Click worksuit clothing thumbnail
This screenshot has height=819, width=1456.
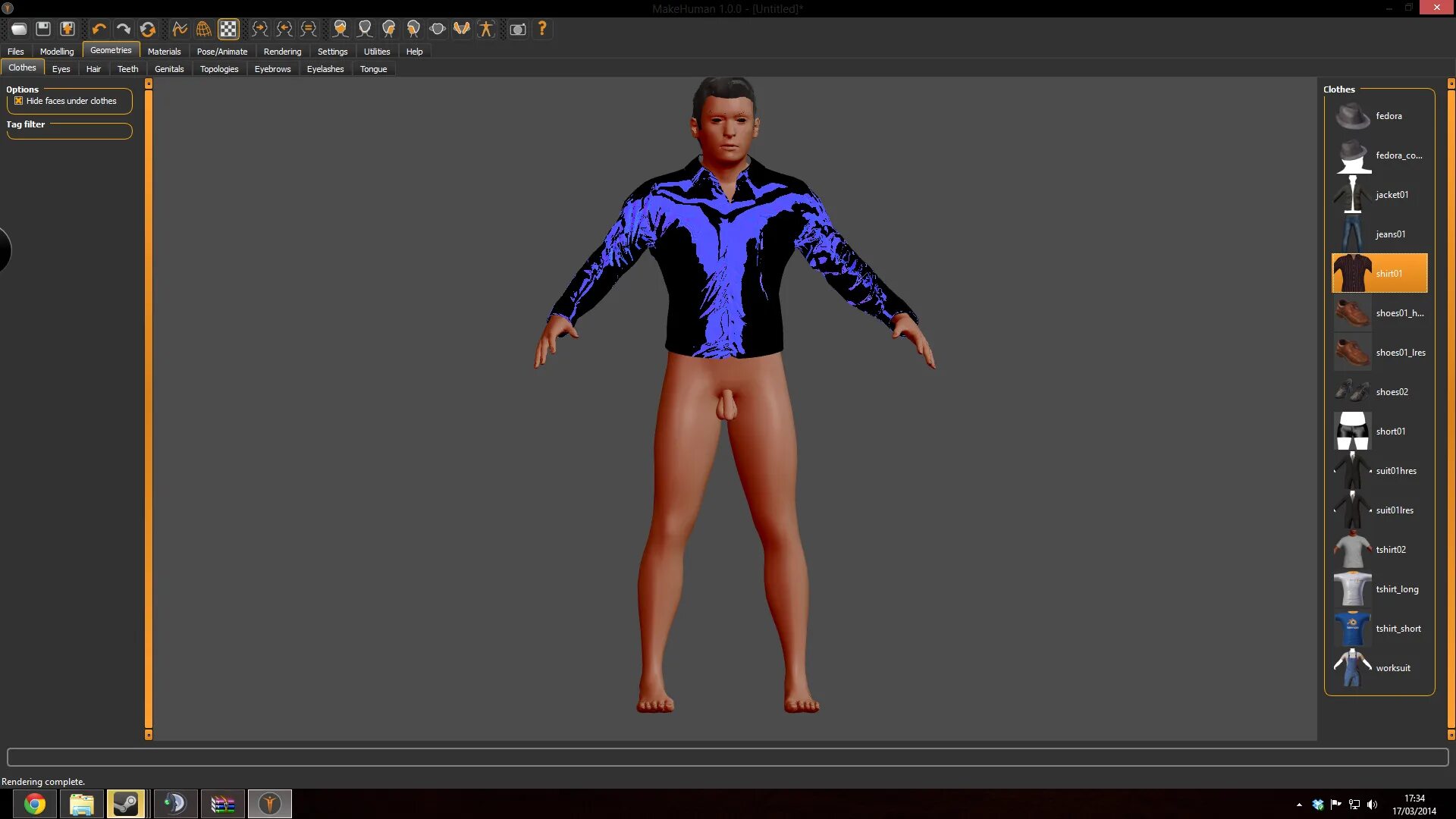[x=1352, y=668]
